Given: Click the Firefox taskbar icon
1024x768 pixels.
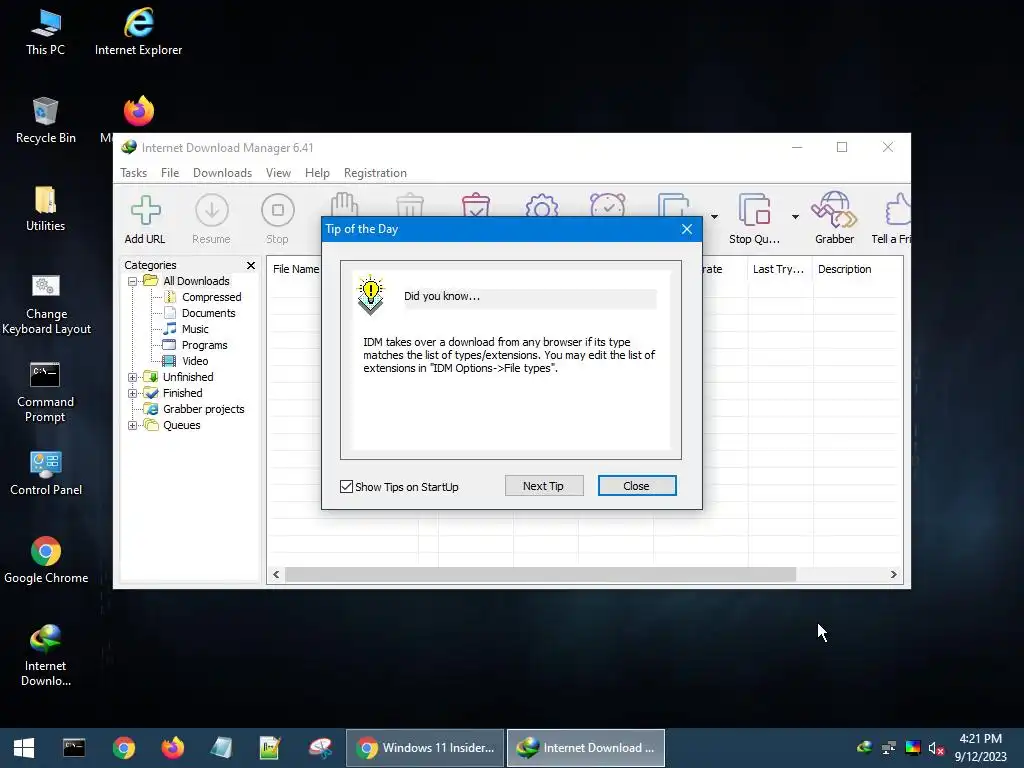Looking at the screenshot, I should click(172, 748).
